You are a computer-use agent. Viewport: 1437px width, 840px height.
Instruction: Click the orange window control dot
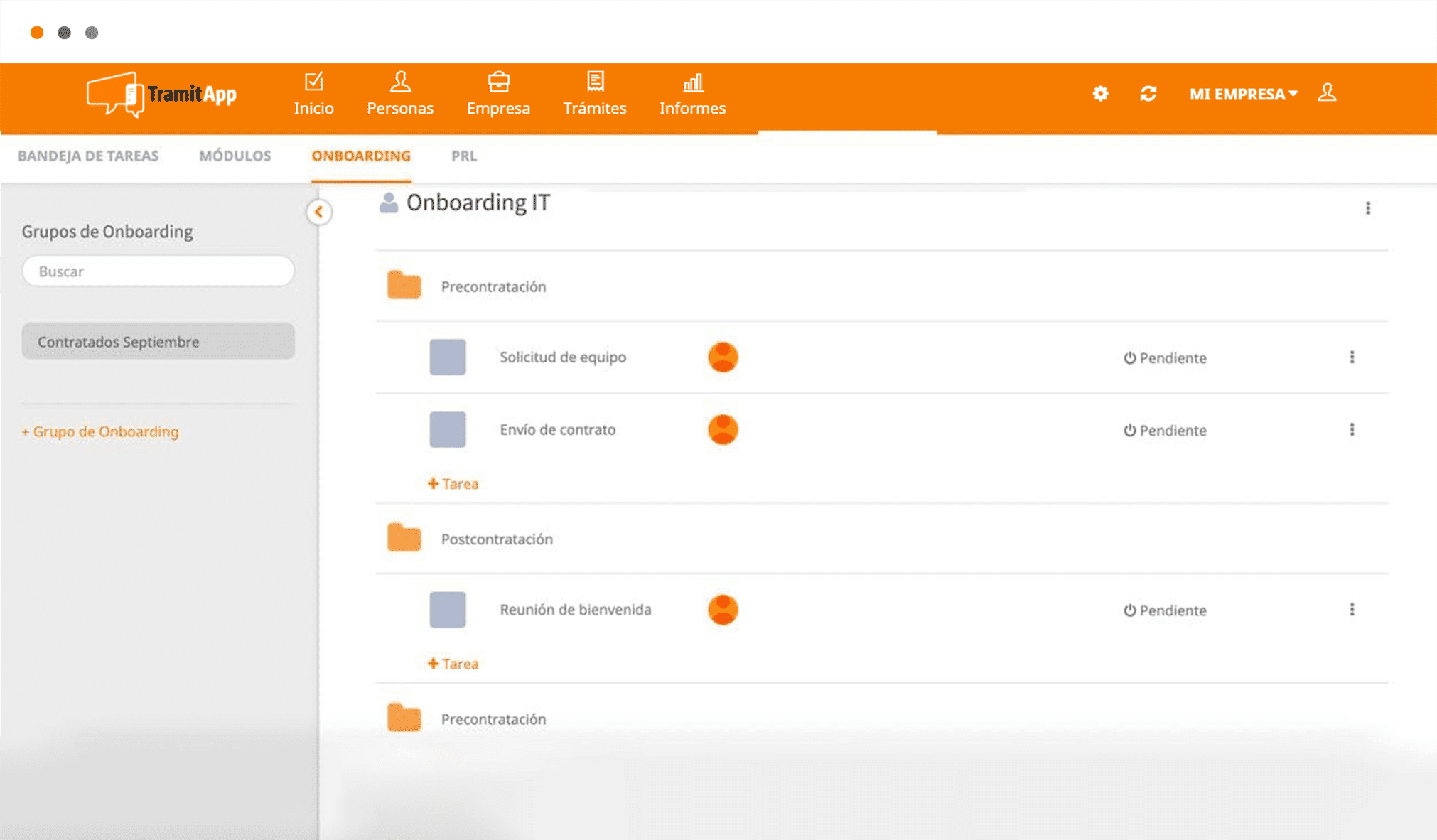(x=37, y=33)
